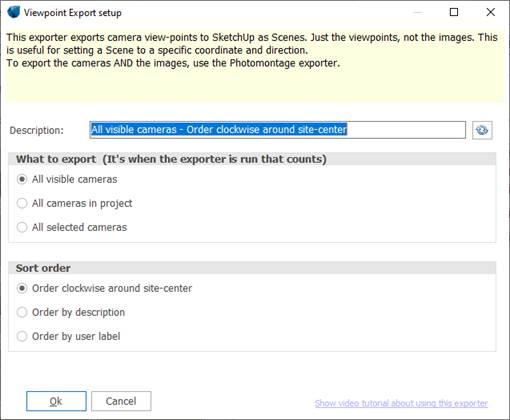This screenshot has width=510, height=420.
Task: Click the Cancel button
Action: pyautogui.click(x=121, y=401)
